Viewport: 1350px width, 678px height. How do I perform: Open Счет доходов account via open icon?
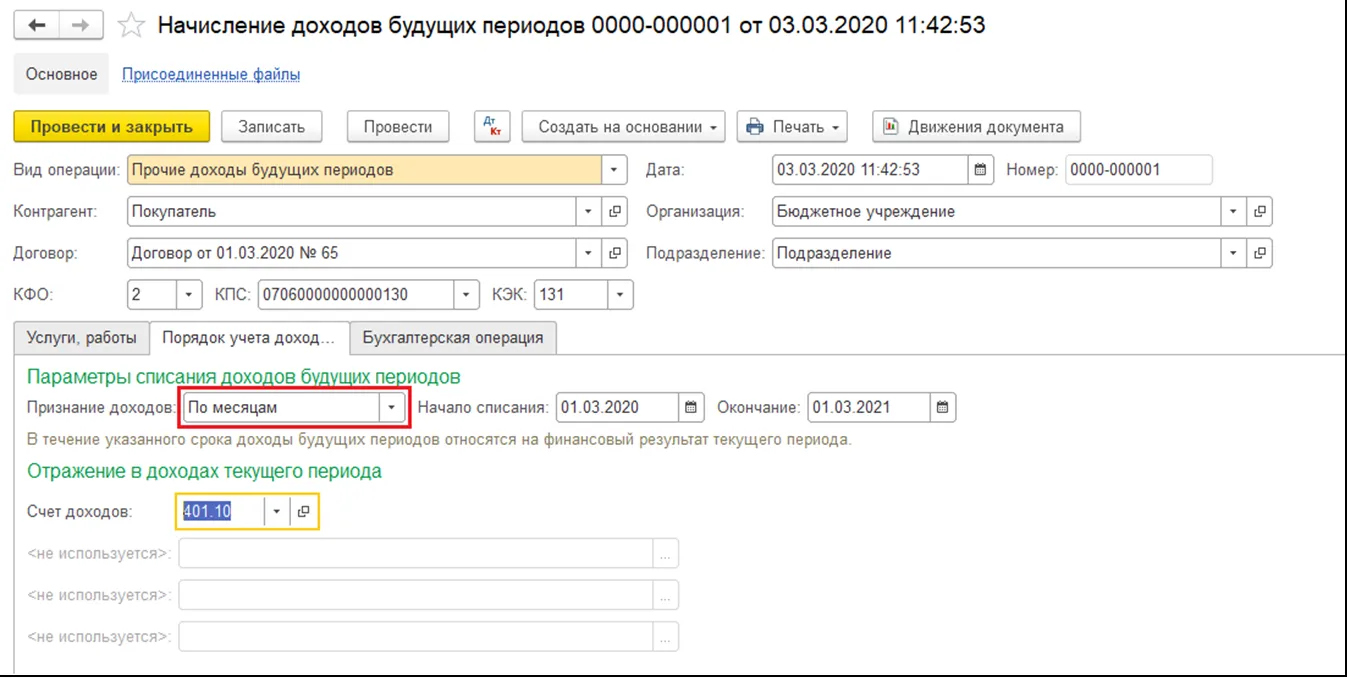tap(304, 512)
